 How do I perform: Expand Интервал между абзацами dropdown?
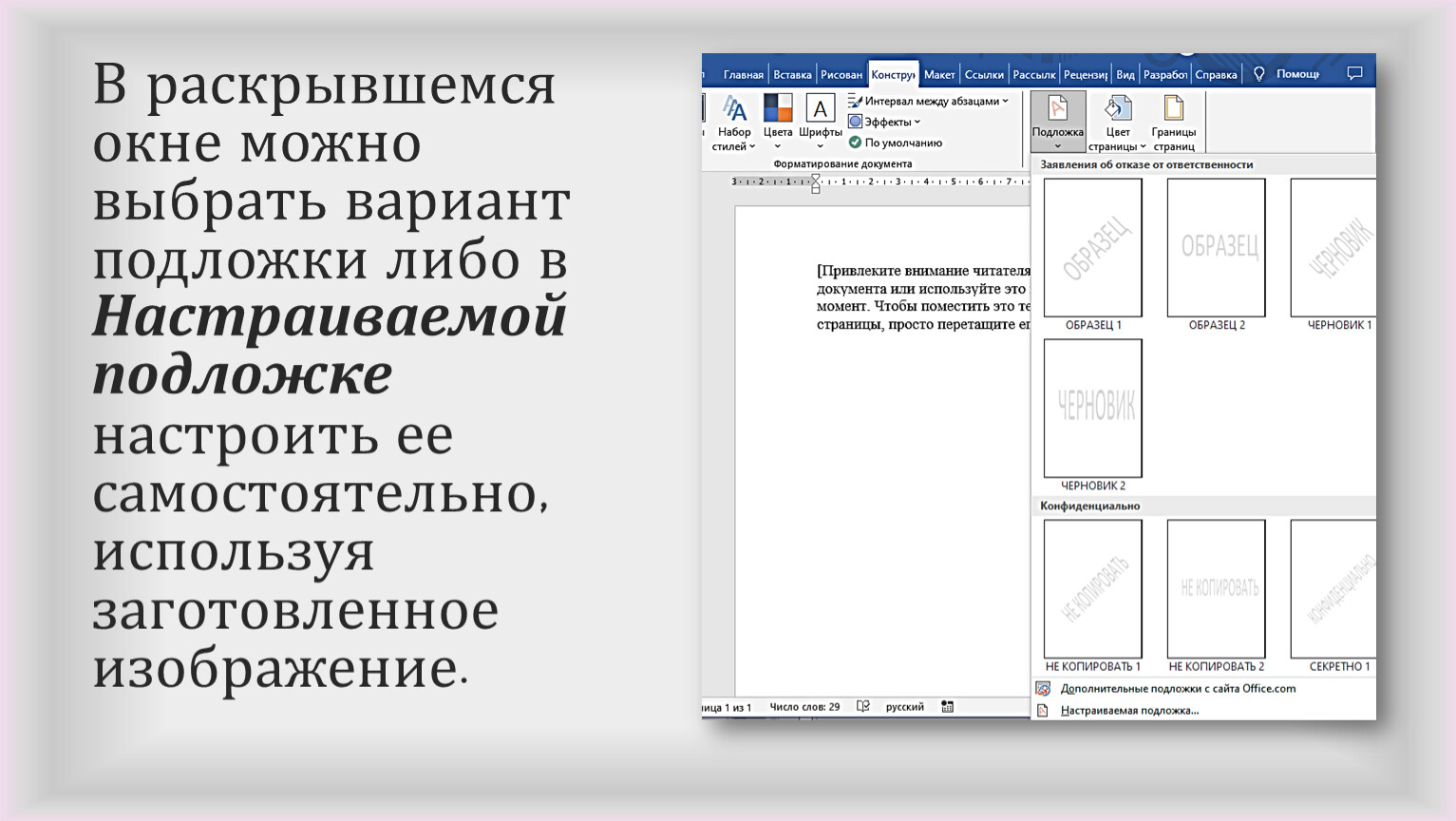click(x=928, y=101)
